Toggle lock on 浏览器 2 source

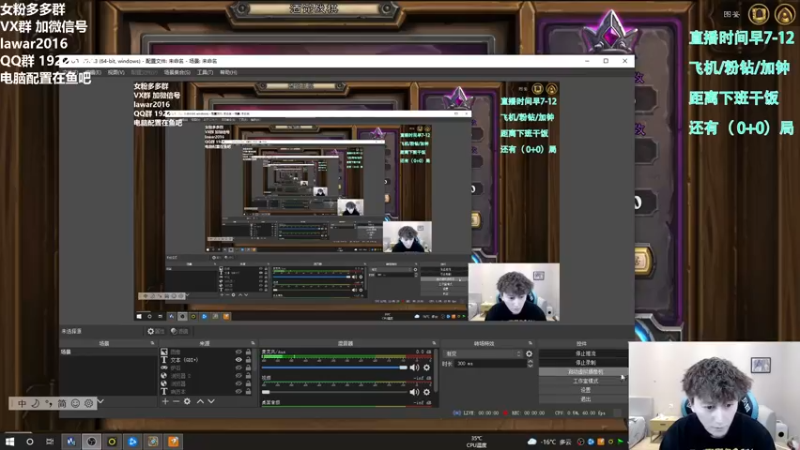tap(248, 376)
